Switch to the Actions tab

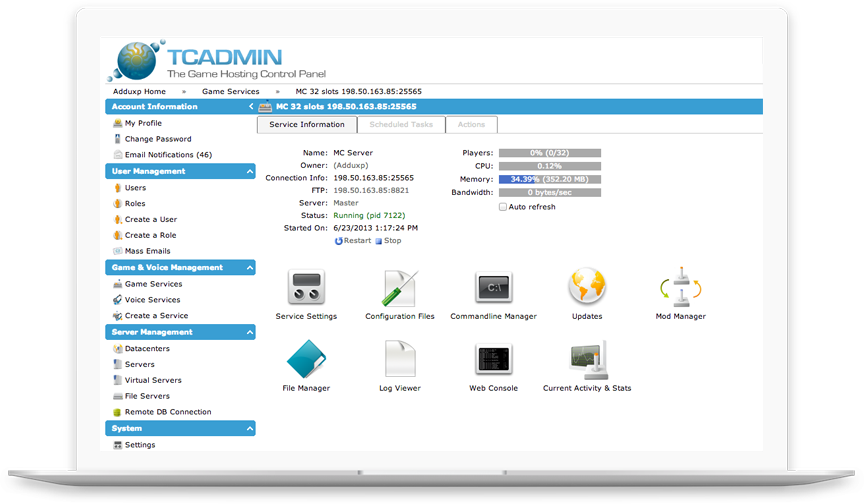click(x=472, y=124)
